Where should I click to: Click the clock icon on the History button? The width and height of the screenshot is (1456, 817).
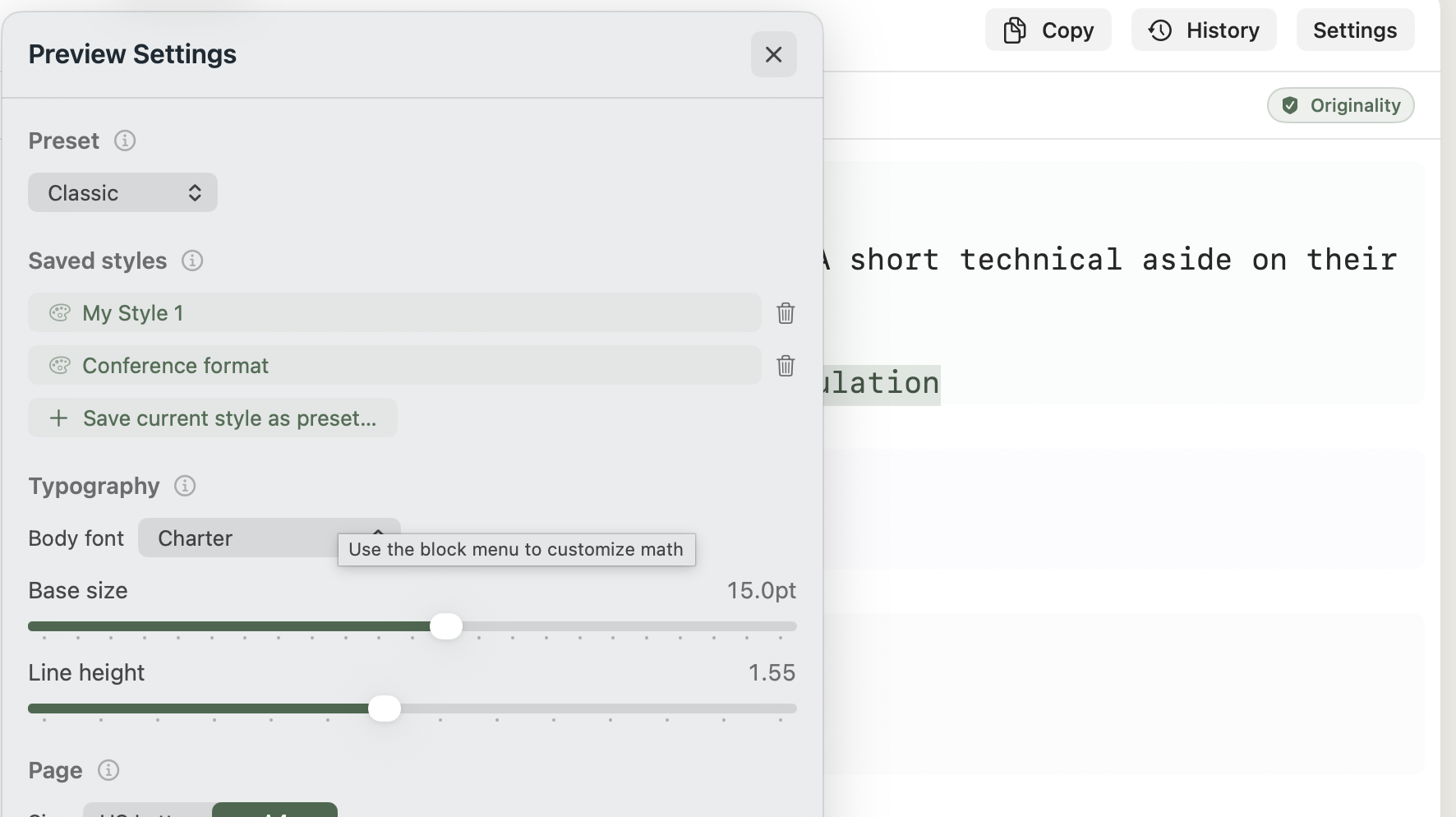click(x=1160, y=30)
